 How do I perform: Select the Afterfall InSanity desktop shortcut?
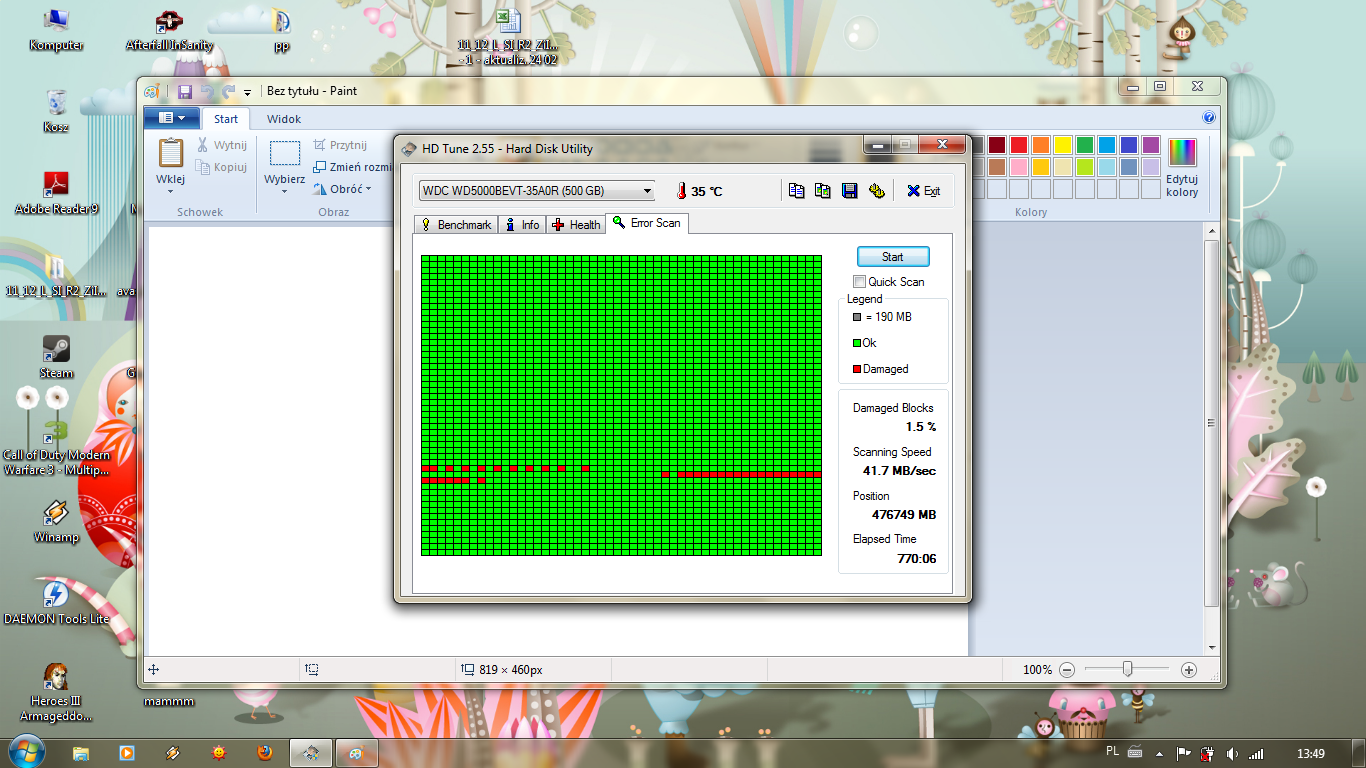[x=169, y=30]
